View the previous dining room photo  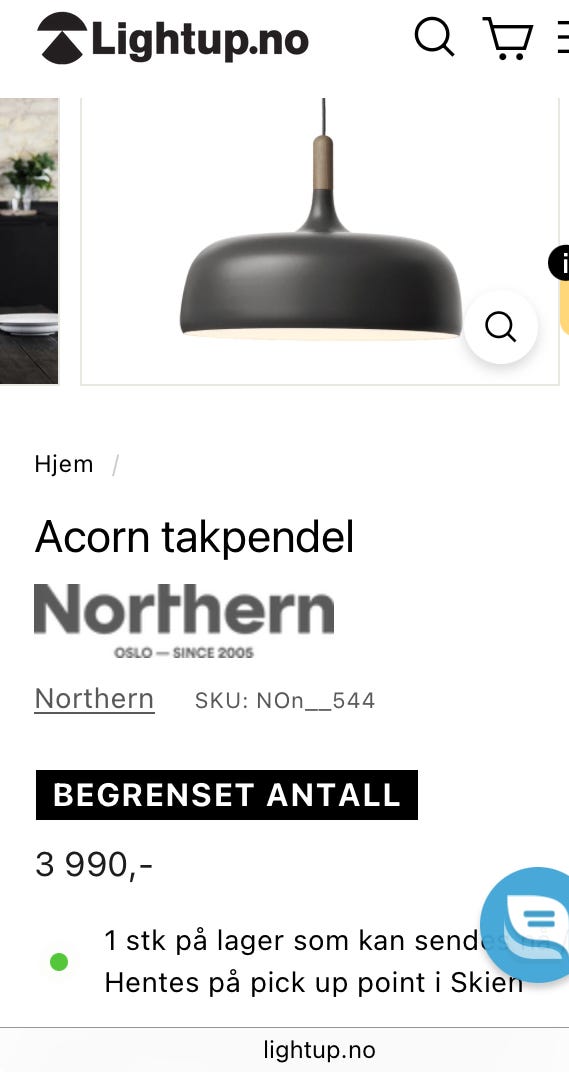coord(29,241)
